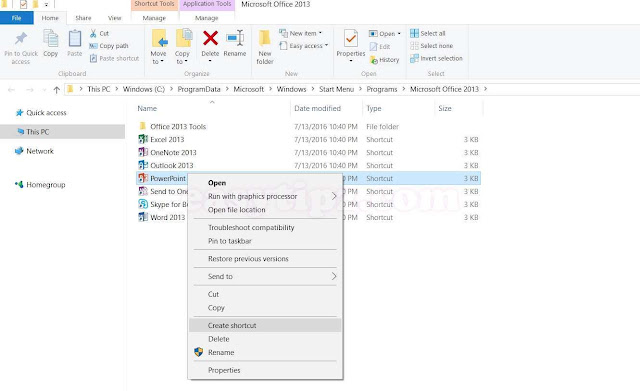Select This PC in the sidebar
The height and width of the screenshot is (391, 640).
[62, 132]
